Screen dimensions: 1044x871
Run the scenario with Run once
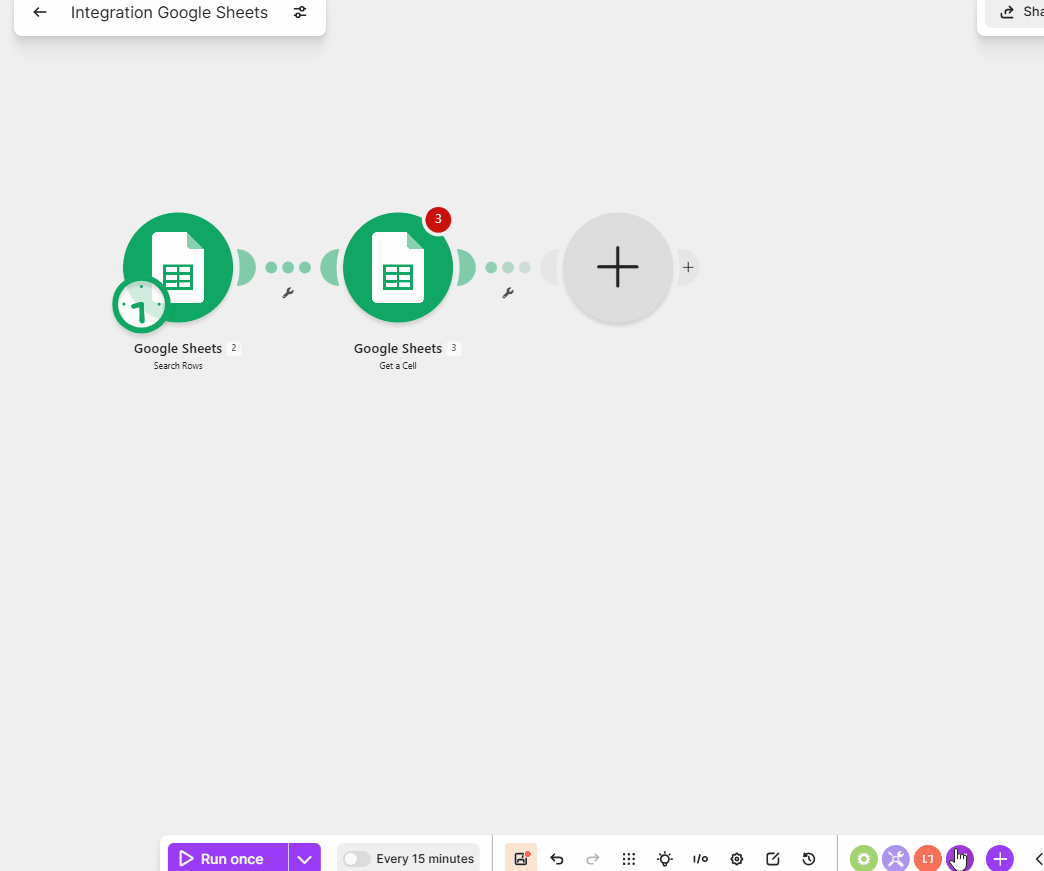[228, 858]
